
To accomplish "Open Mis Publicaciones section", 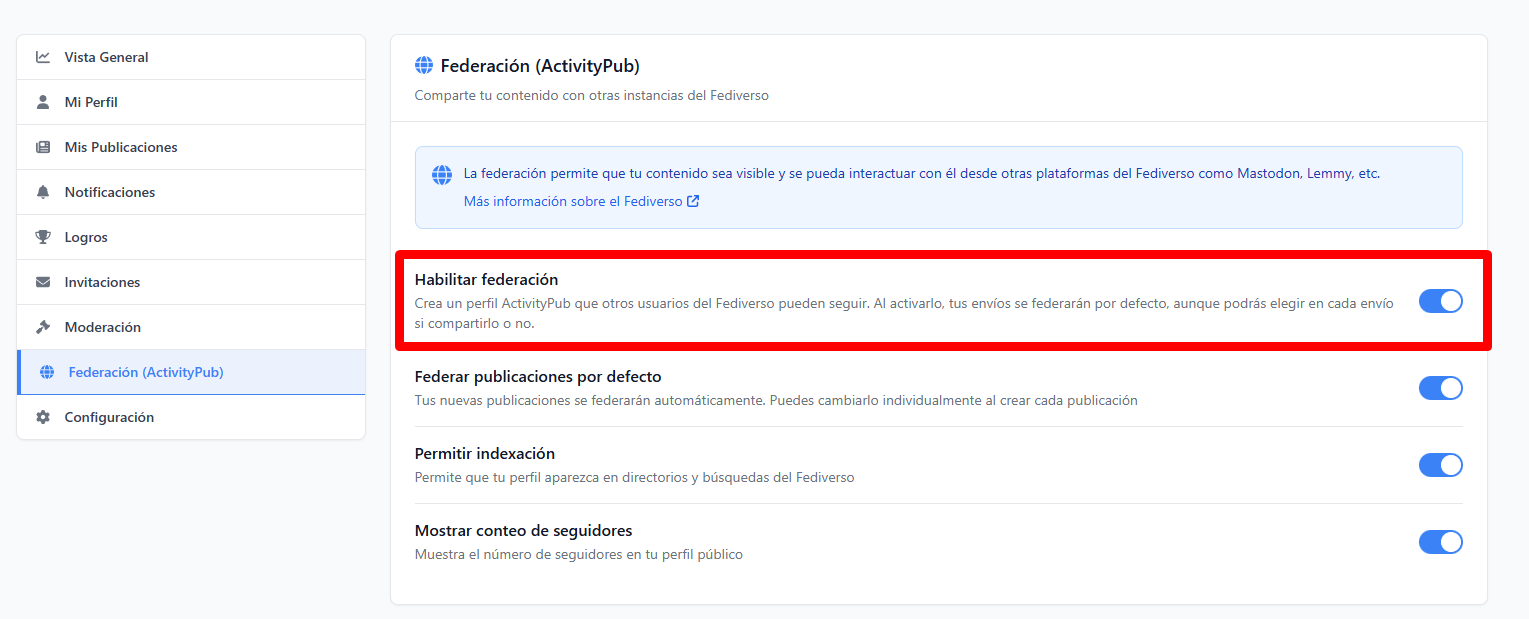I will click(191, 147).
